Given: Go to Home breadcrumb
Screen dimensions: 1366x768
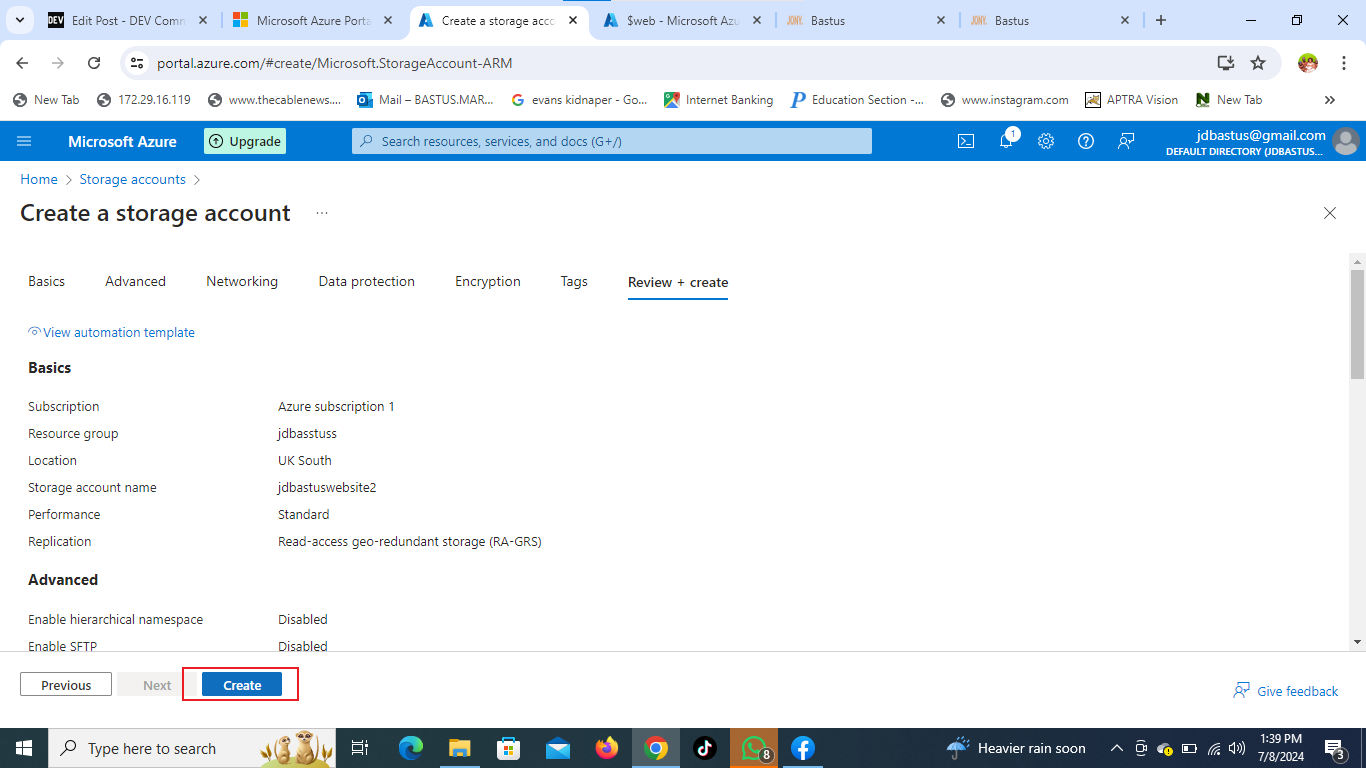Looking at the screenshot, I should 39,180.
